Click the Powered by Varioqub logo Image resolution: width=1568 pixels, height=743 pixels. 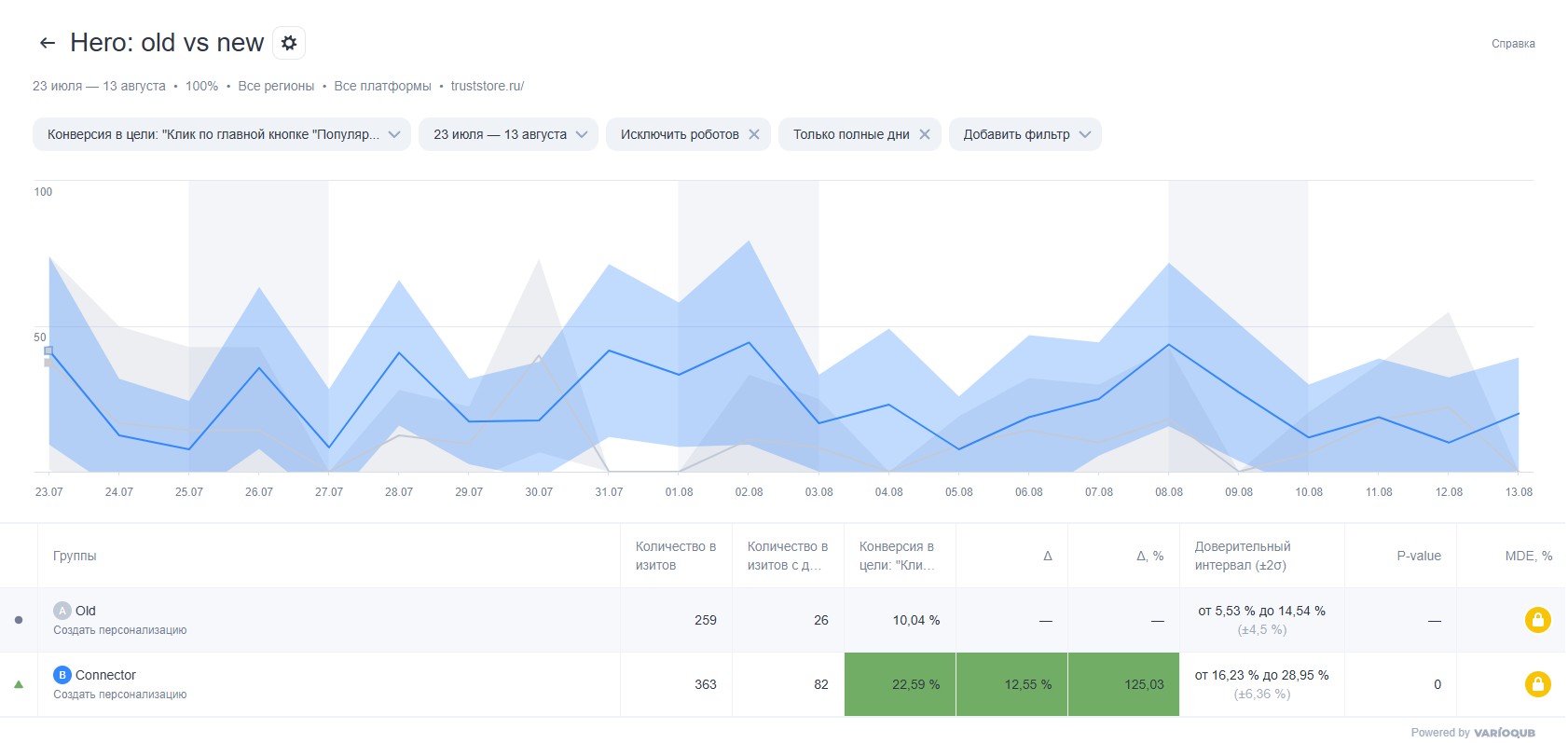coord(1473,733)
